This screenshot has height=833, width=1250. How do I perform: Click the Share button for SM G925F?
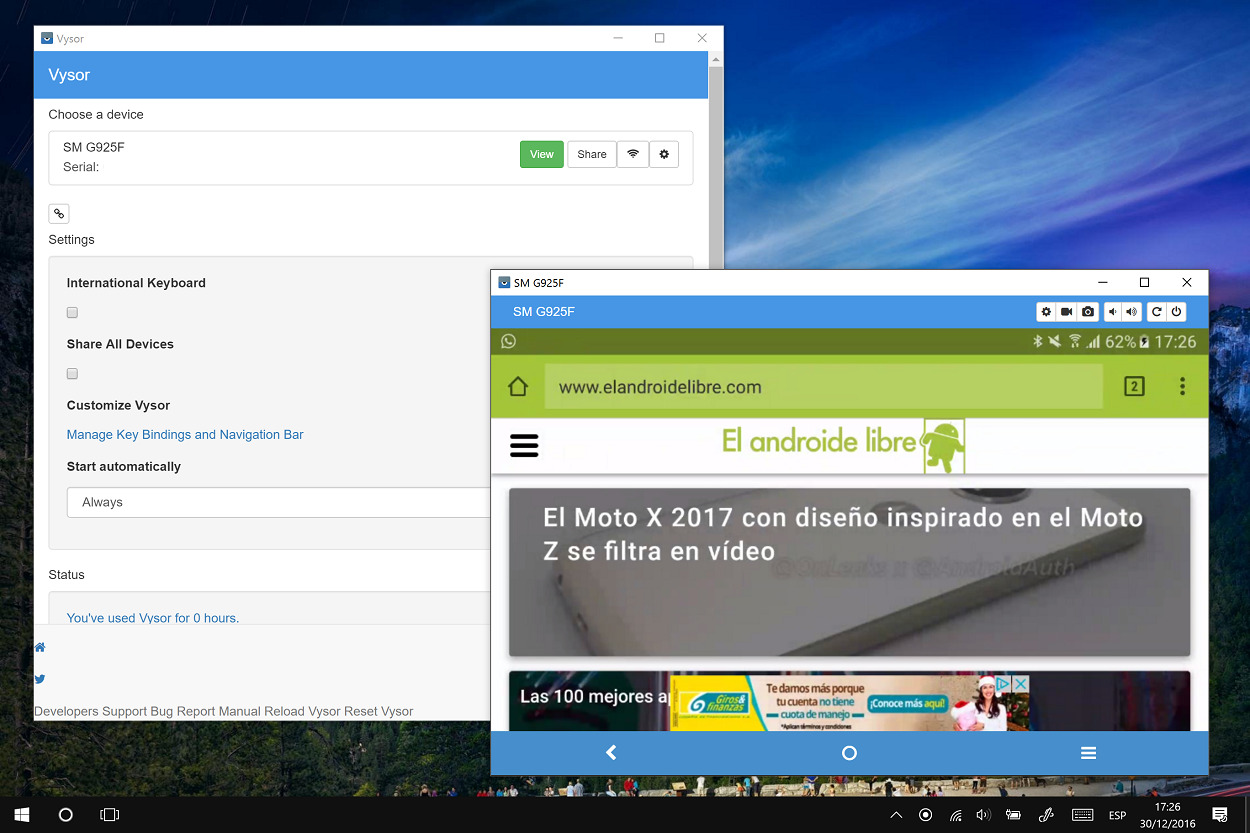tap(592, 154)
